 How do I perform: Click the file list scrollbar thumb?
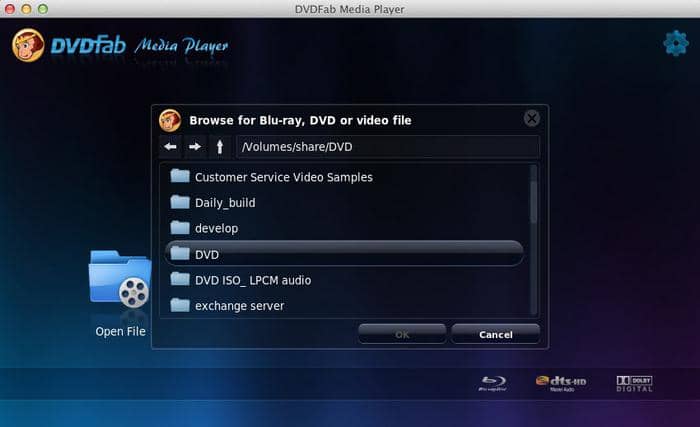(533, 201)
